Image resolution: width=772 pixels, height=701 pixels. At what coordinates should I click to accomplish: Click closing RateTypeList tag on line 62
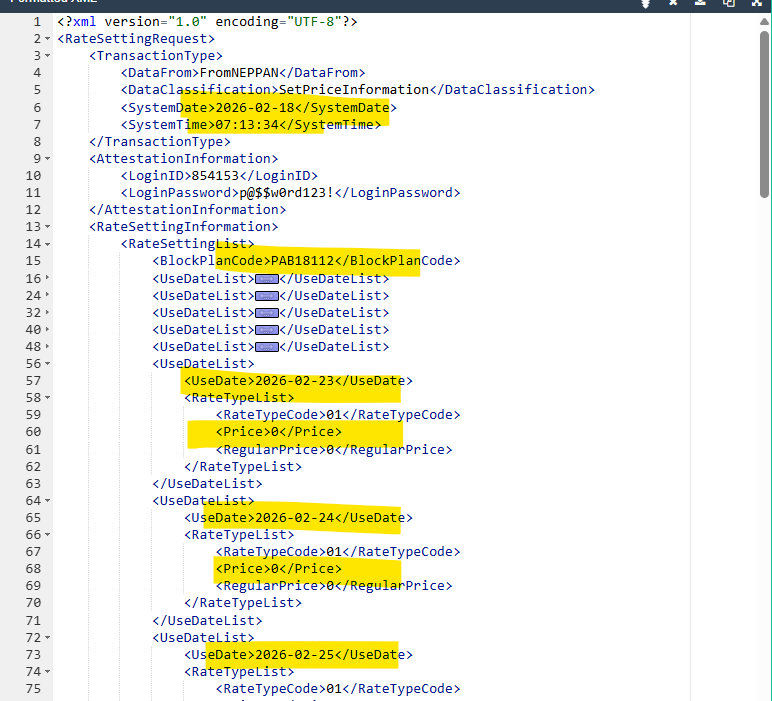pos(243,467)
